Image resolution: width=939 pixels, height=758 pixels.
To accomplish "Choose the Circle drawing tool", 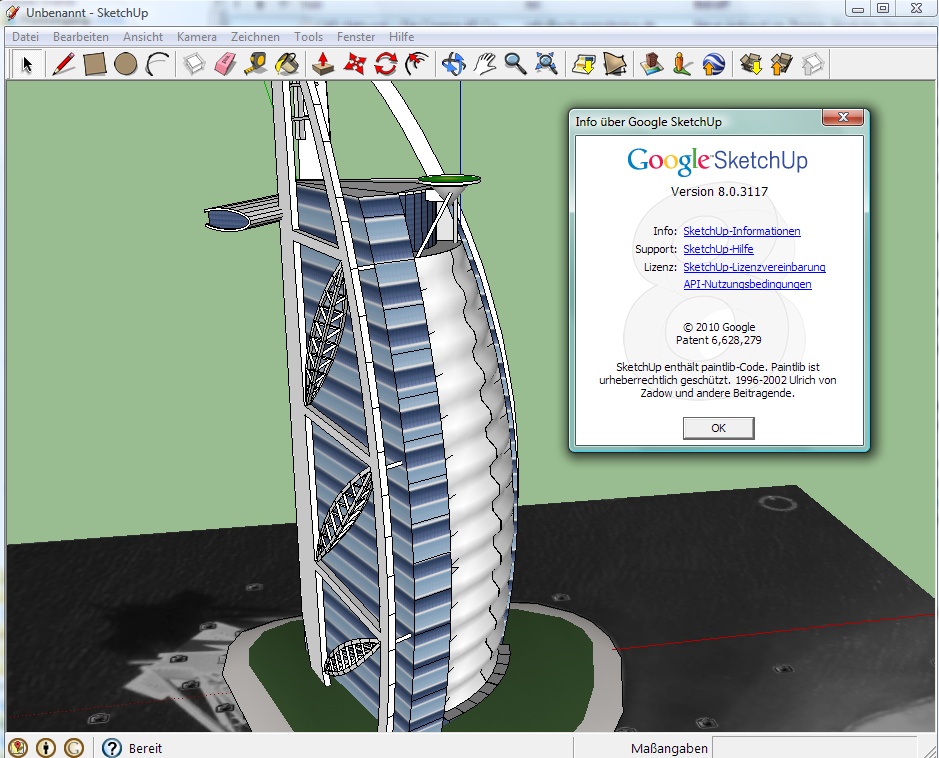I will click(x=126, y=64).
